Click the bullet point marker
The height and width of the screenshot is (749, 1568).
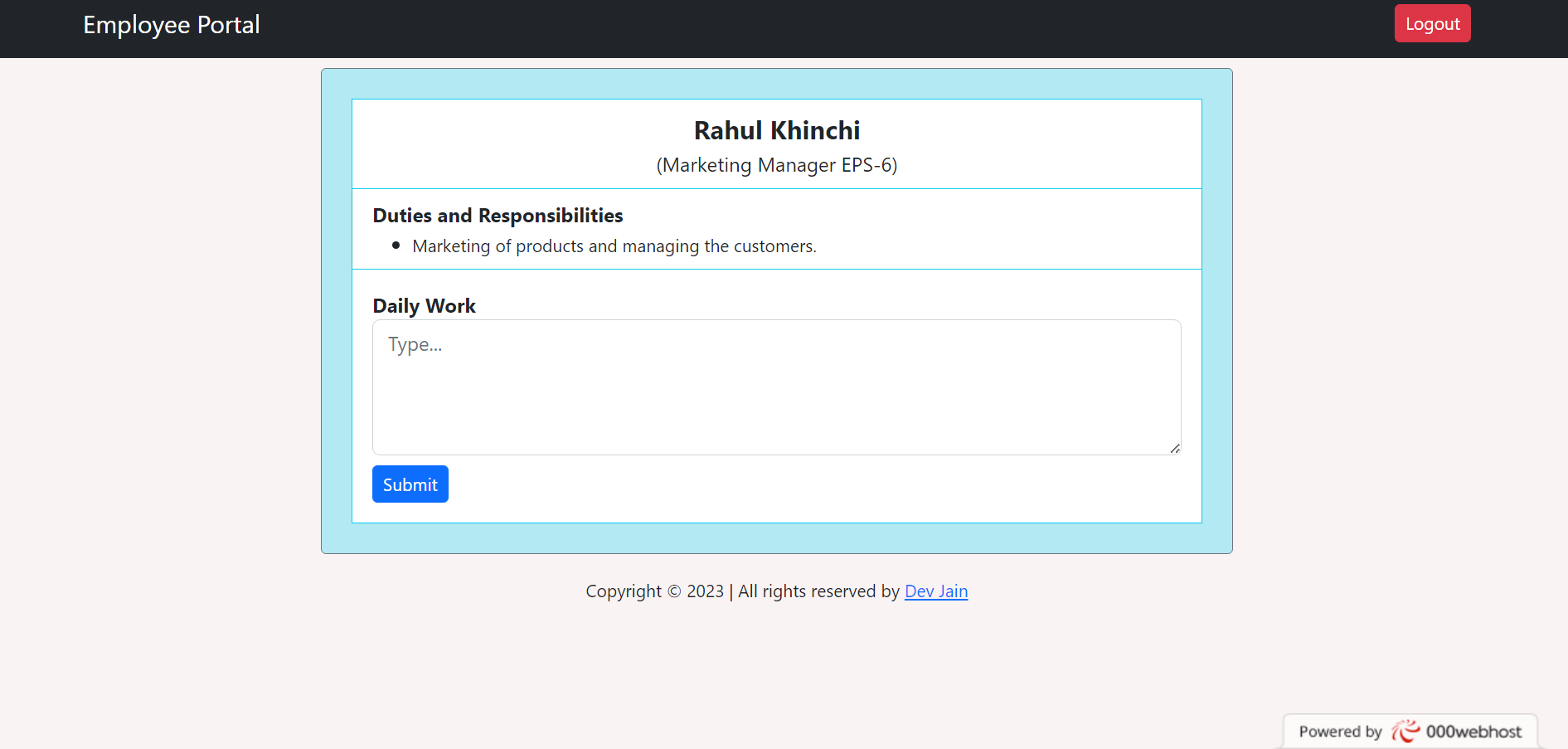pyautogui.click(x=396, y=245)
